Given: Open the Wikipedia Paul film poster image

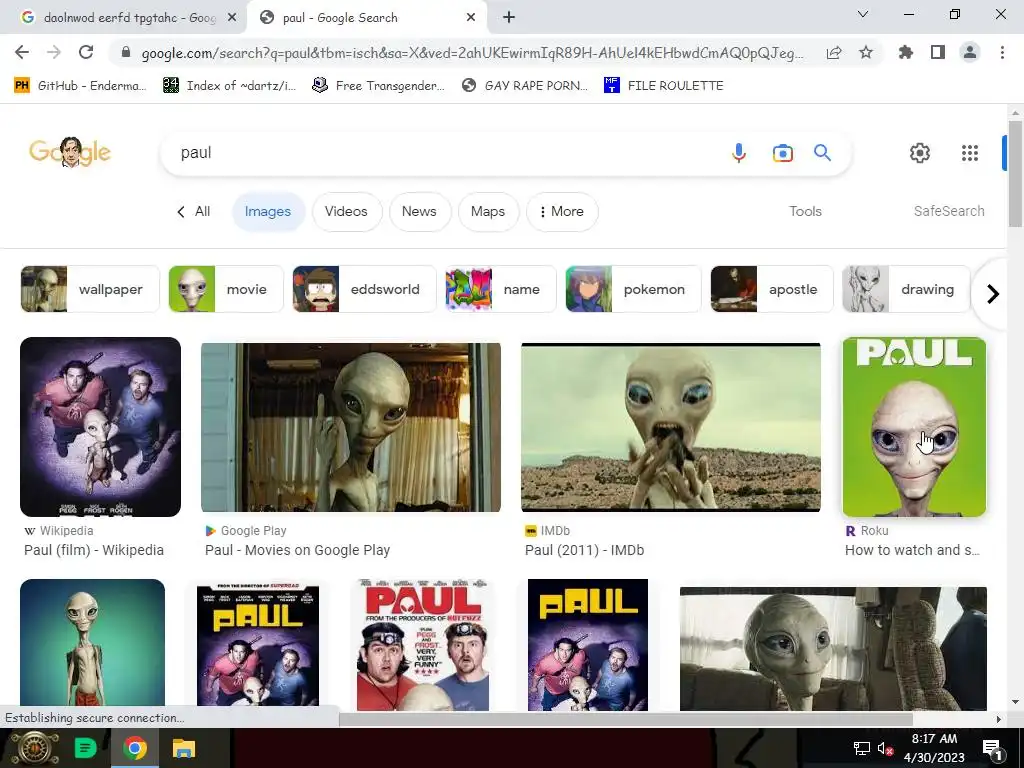Looking at the screenshot, I should pyautogui.click(x=101, y=426).
